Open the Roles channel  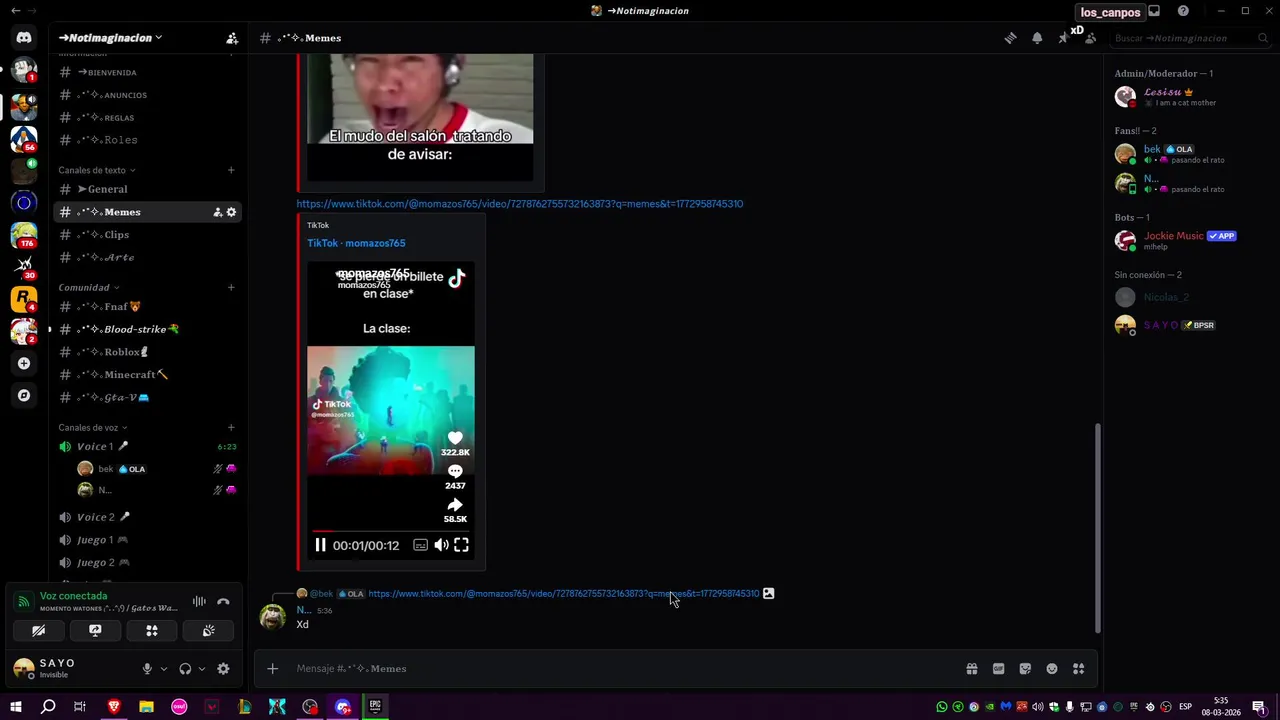[147, 140]
